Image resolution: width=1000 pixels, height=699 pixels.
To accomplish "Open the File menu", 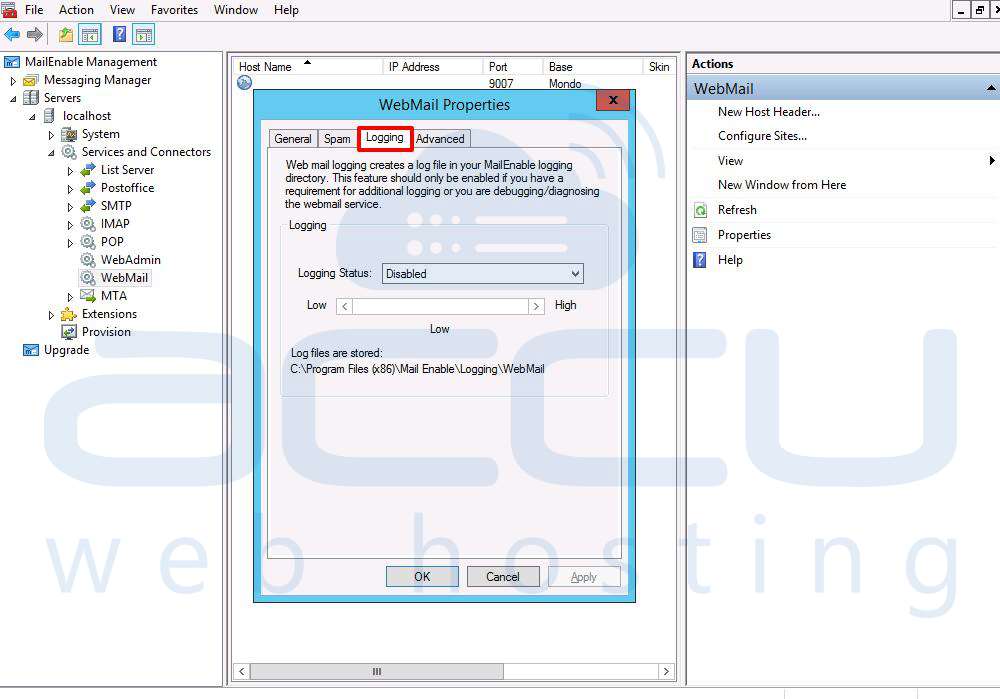I will click(34, 10).
